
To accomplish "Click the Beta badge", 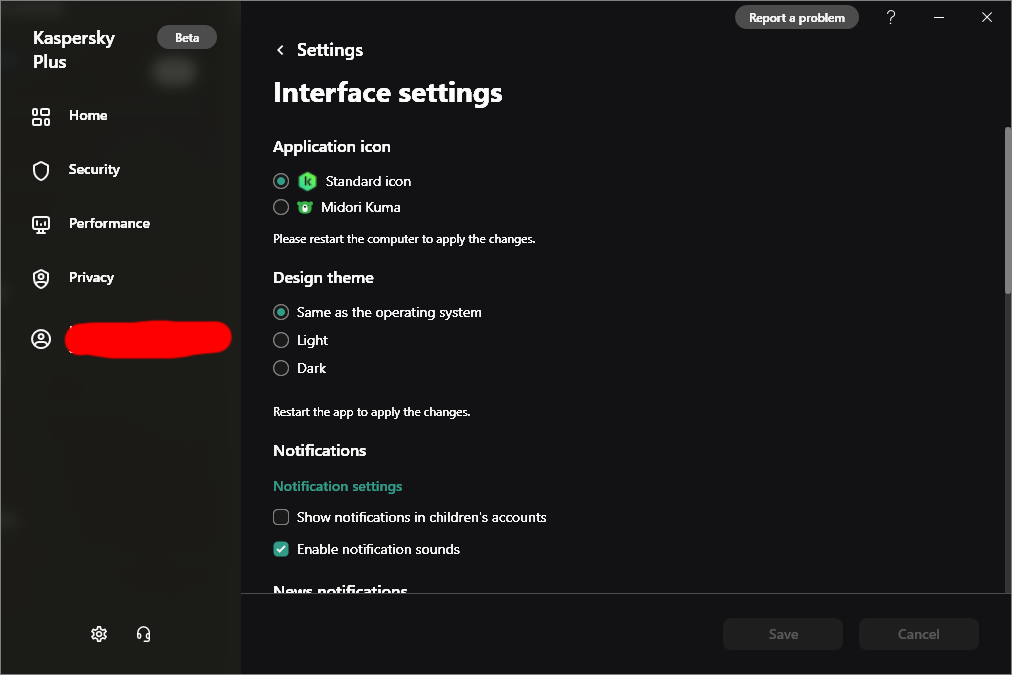I will [187, 37].
